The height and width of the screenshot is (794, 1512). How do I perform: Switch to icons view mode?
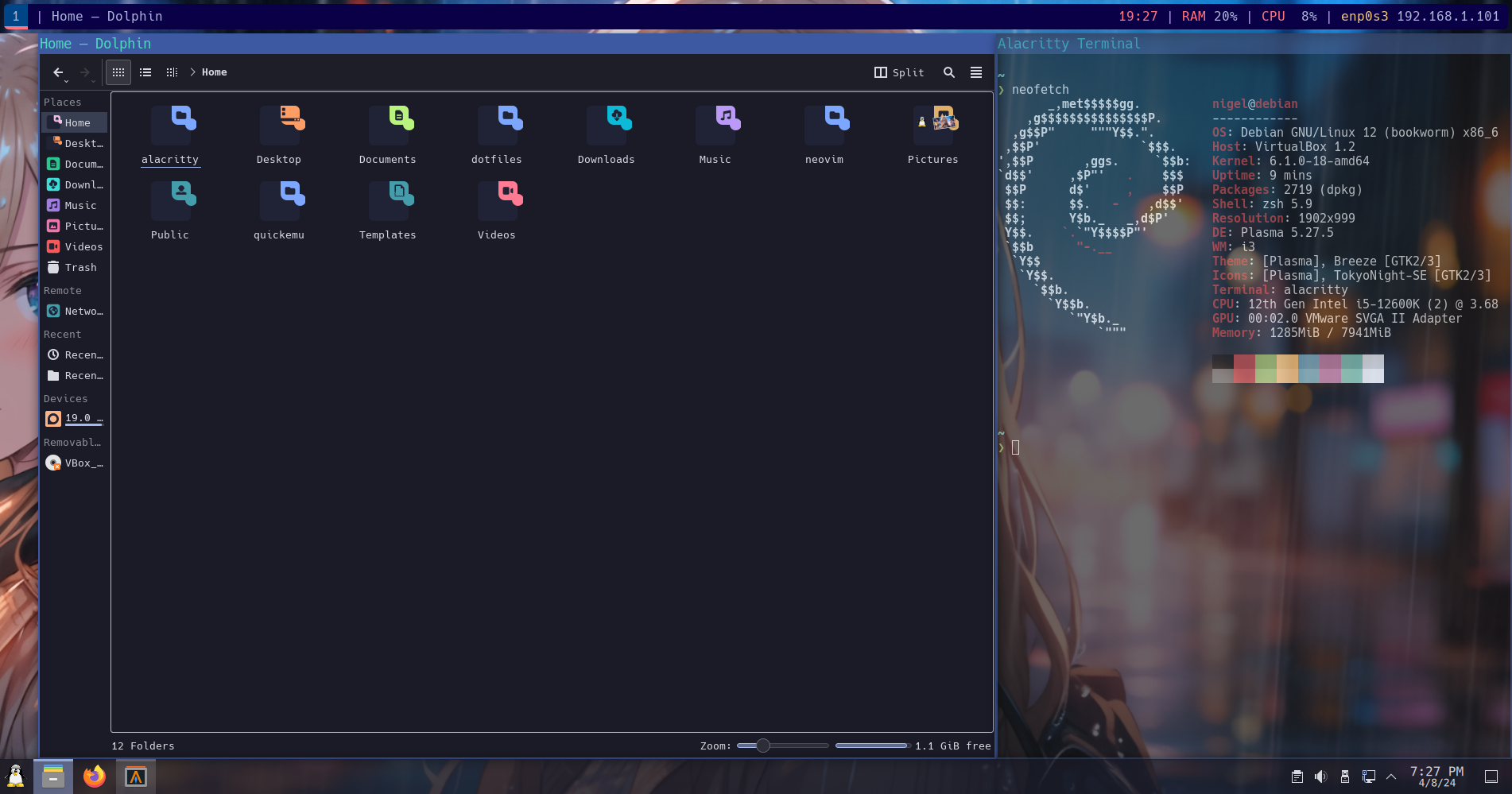pos(118,72)
